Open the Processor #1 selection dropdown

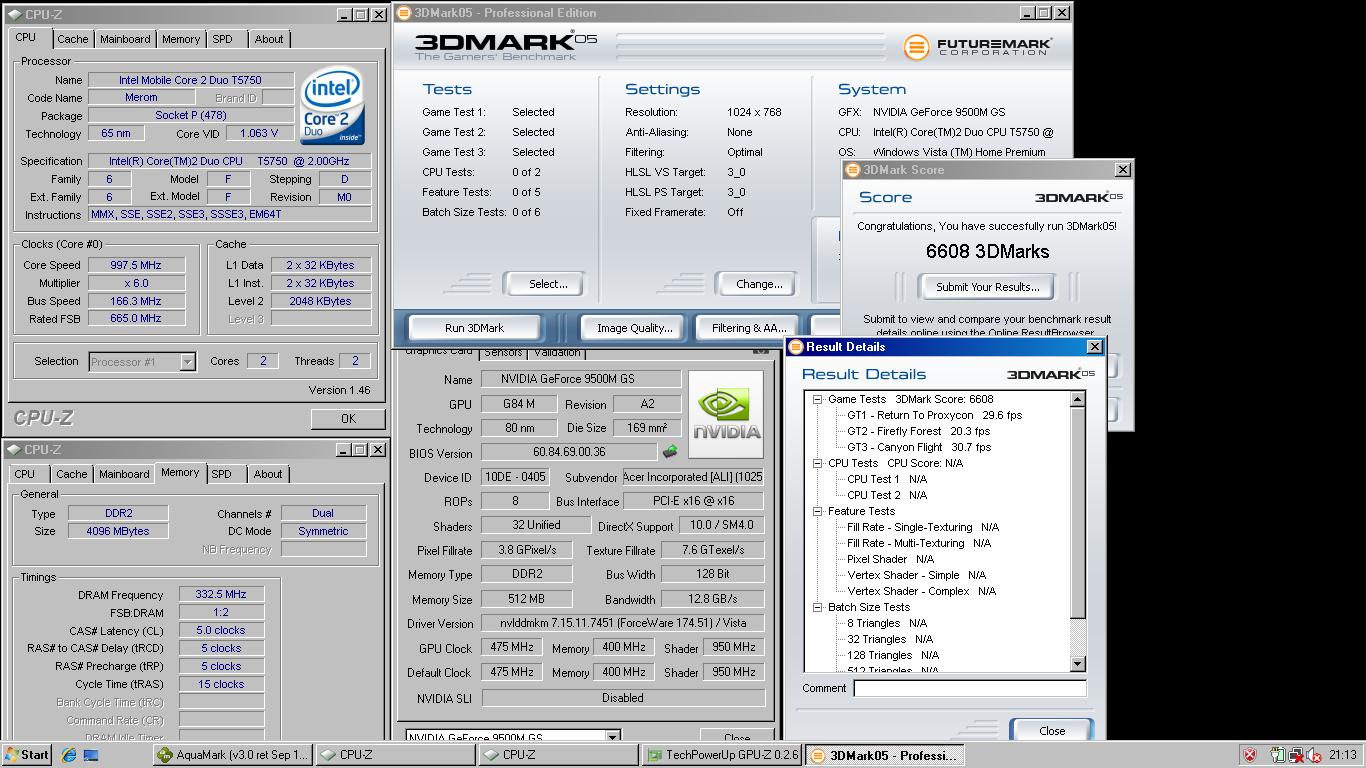[187, 362]
